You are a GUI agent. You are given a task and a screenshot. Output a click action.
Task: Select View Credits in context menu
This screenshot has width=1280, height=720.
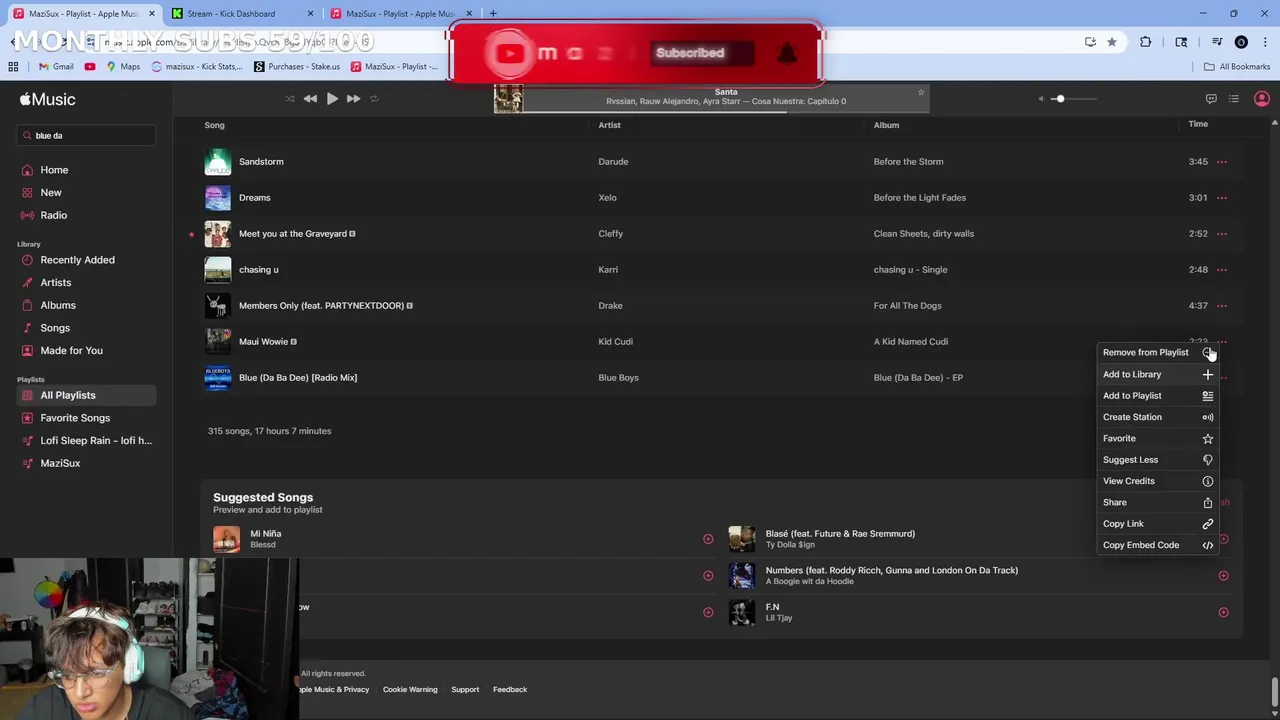pyautogui.click(x=1157, y=481)
